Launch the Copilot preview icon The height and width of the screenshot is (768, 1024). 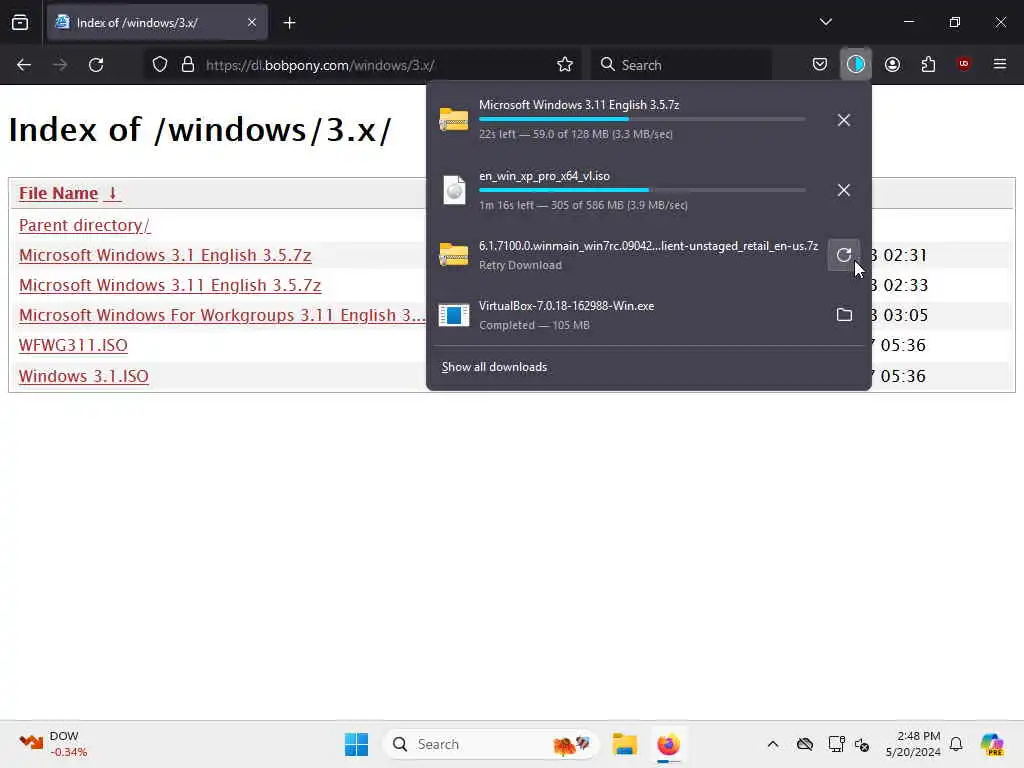pos(992,744)
